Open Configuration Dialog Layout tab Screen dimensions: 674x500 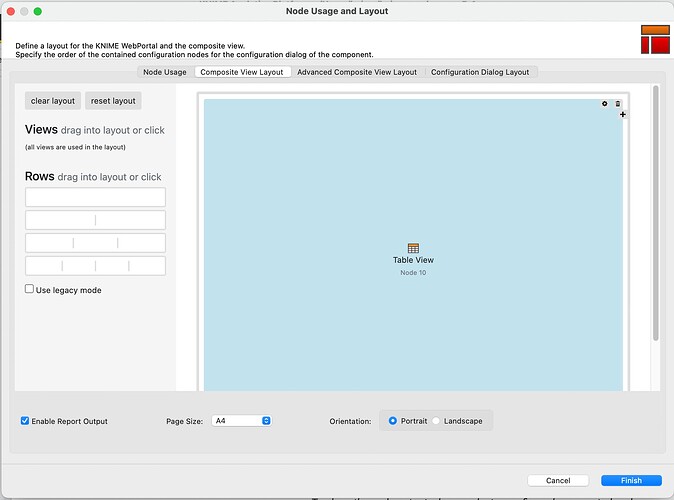pos(480,72)
